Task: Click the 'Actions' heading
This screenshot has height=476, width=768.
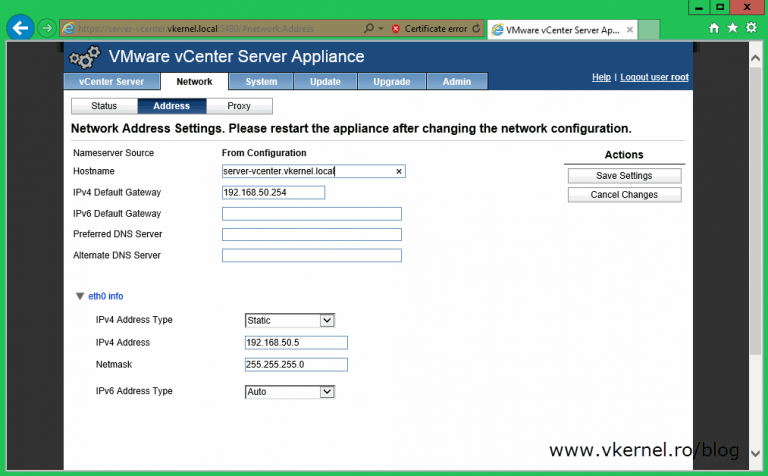Action: coord(624,155)
